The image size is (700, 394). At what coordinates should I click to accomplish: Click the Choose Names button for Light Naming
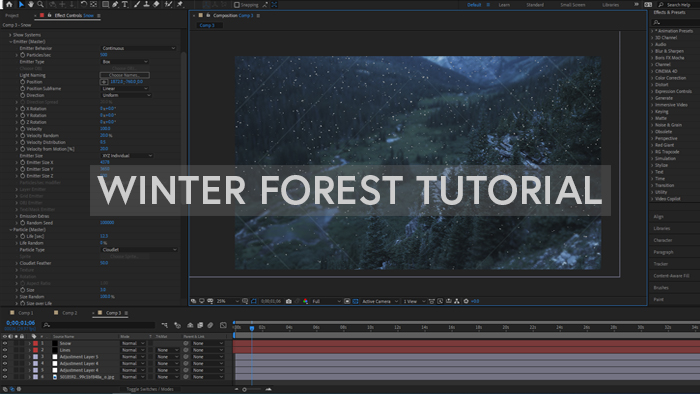point(125,75)
